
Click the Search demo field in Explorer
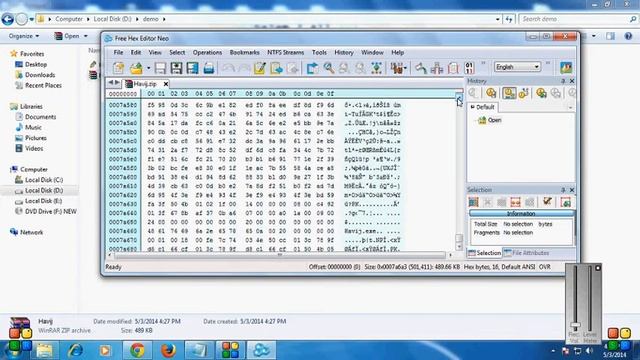[x=578, y=19]
